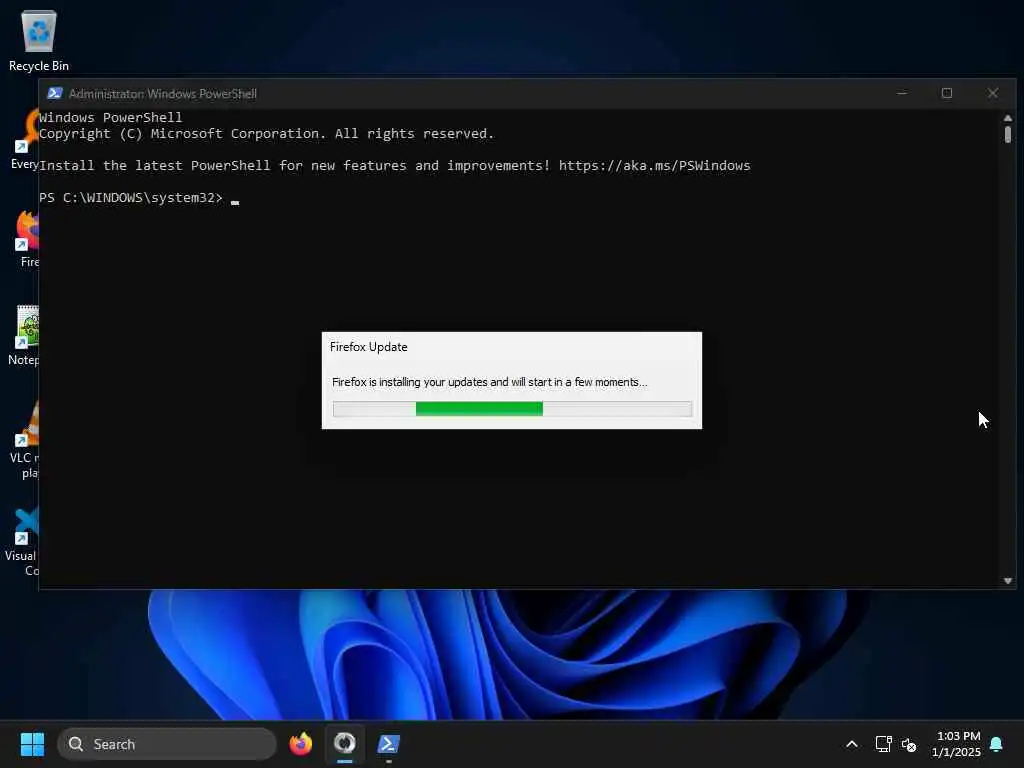
Task: Click the PowerShell vertical scrollbar thumb
Action: [1007, 135]
